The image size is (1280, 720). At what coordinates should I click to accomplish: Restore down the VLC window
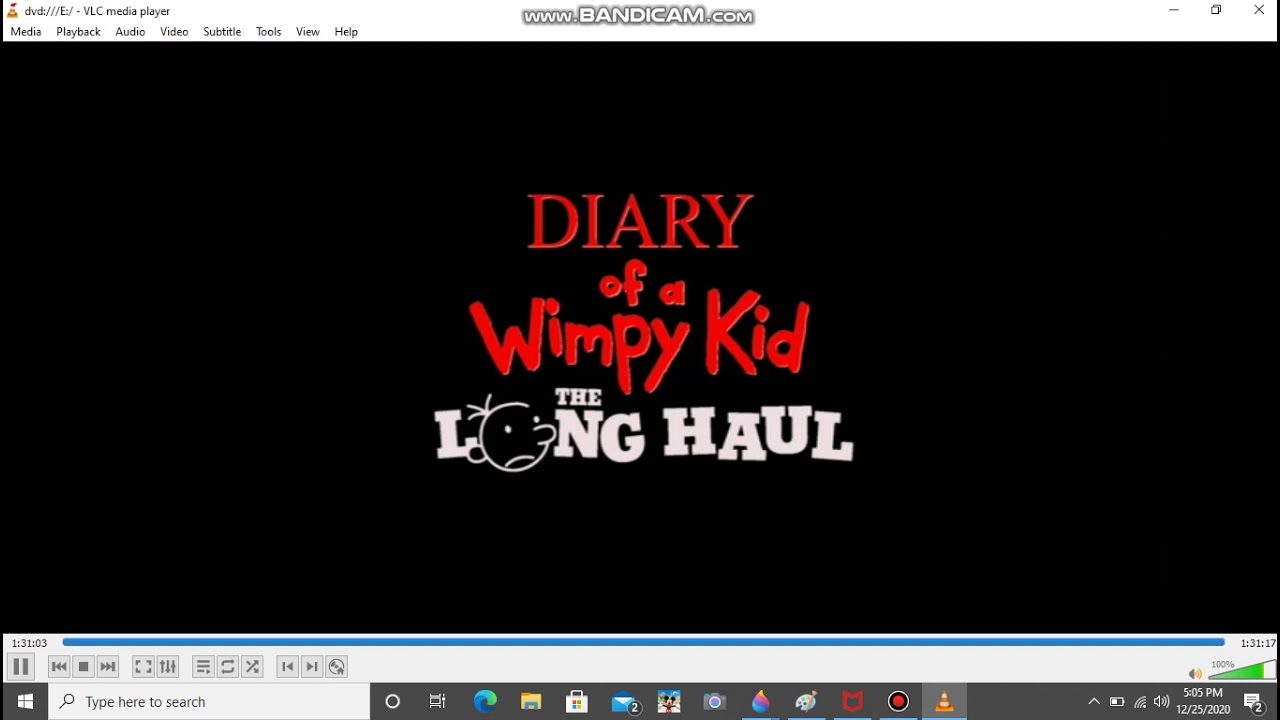(x=1216, y=10)
